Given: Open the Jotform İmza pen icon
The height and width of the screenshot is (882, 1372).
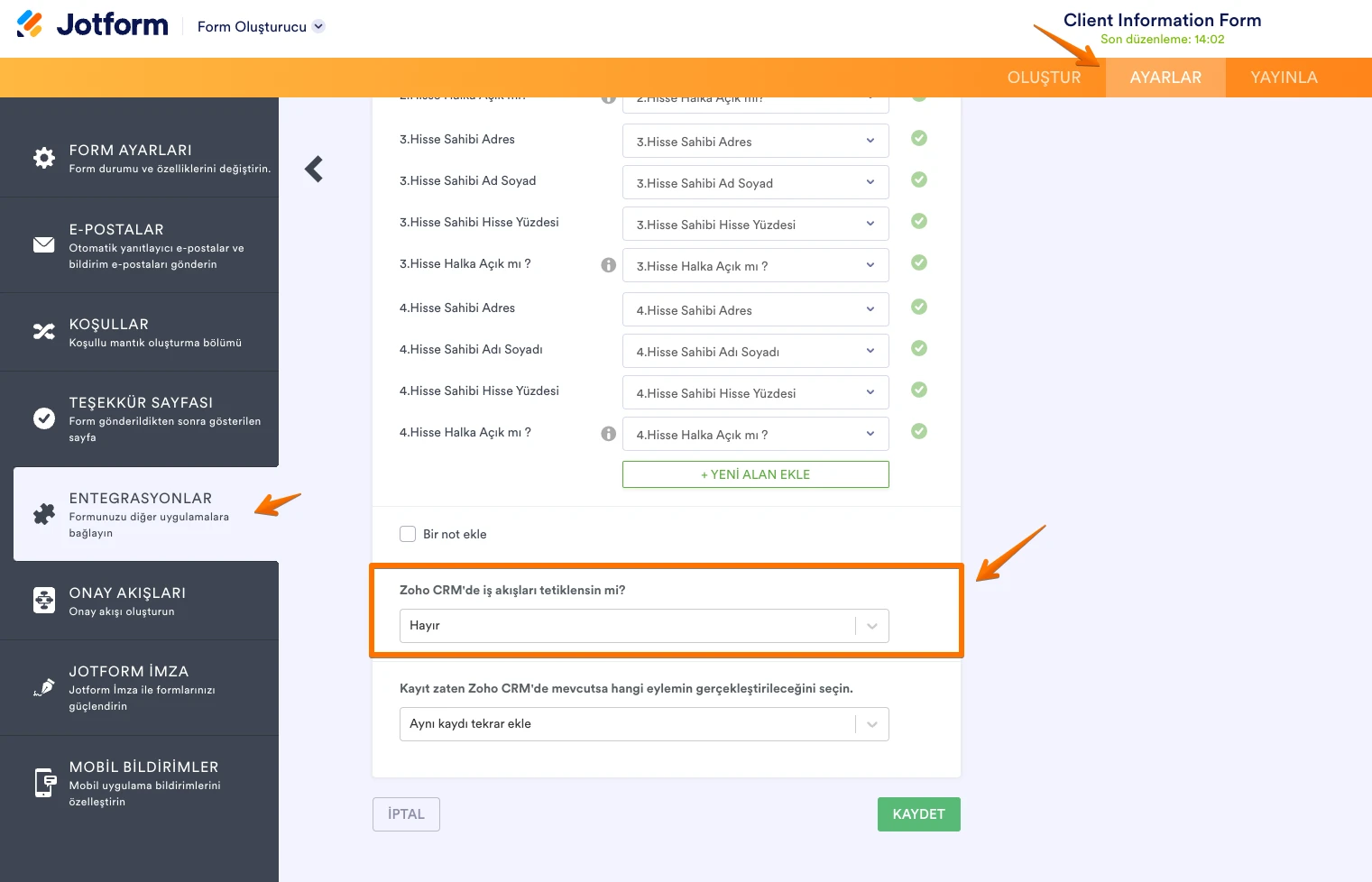Looking at the screenshot, I should coord(44,685).
